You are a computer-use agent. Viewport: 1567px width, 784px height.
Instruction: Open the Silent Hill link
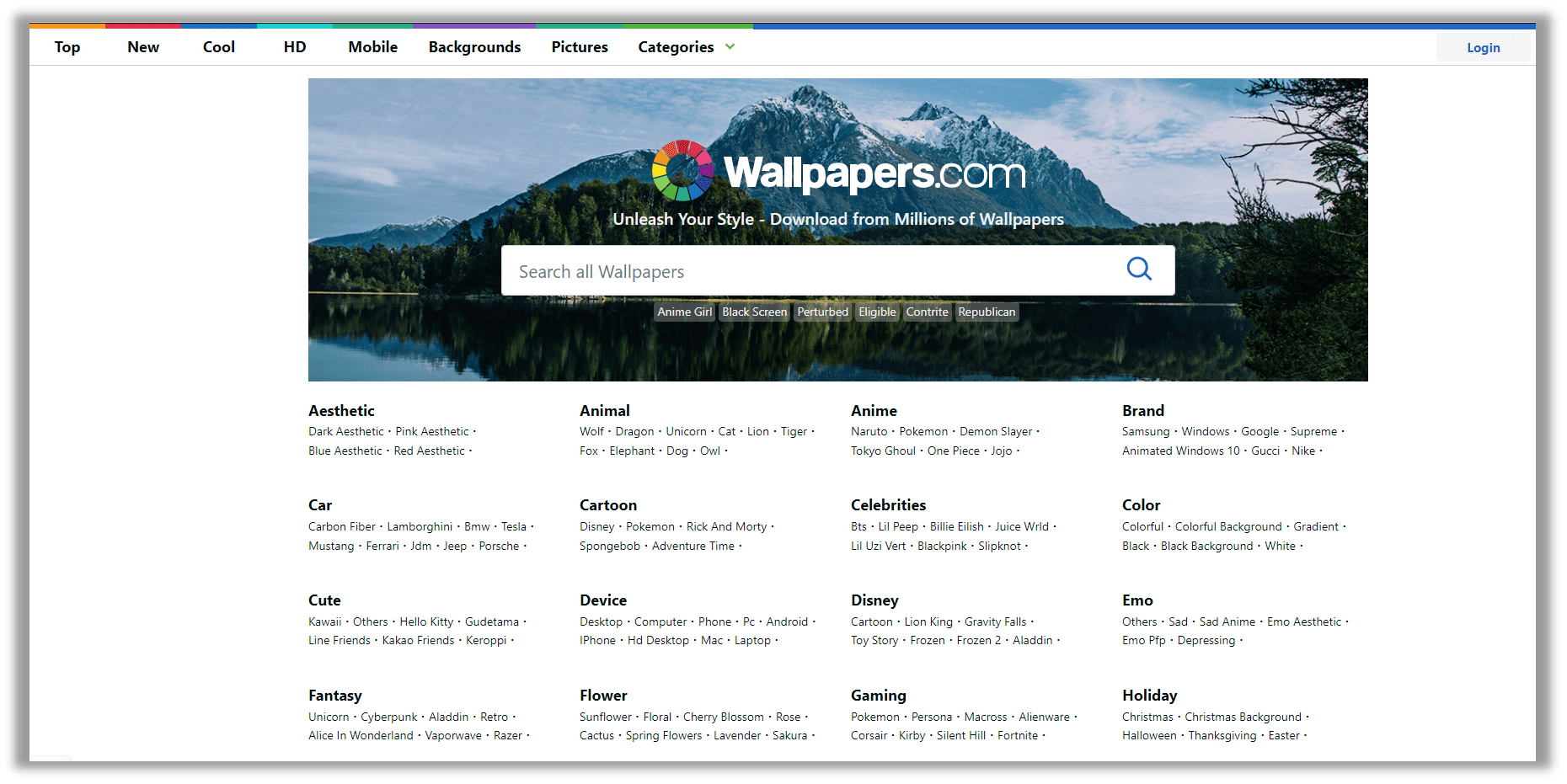961,736
